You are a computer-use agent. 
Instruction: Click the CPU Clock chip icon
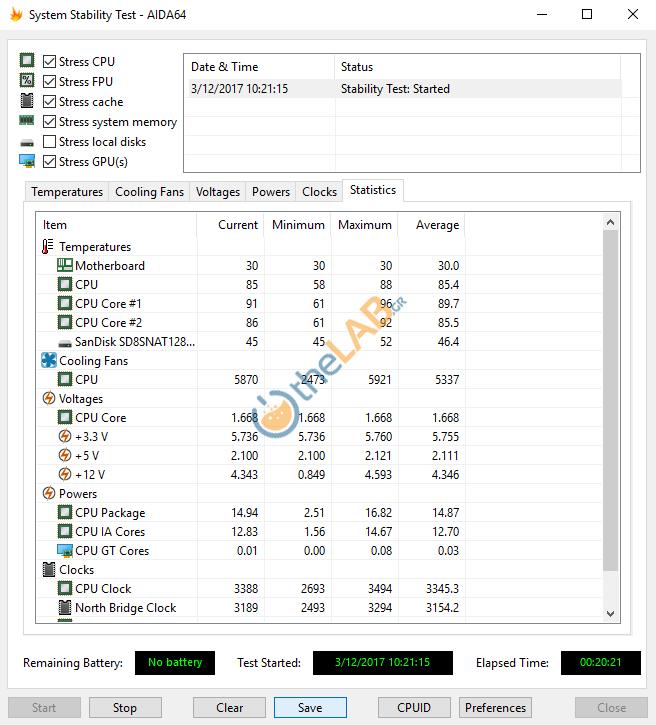(x=65, y=588)
